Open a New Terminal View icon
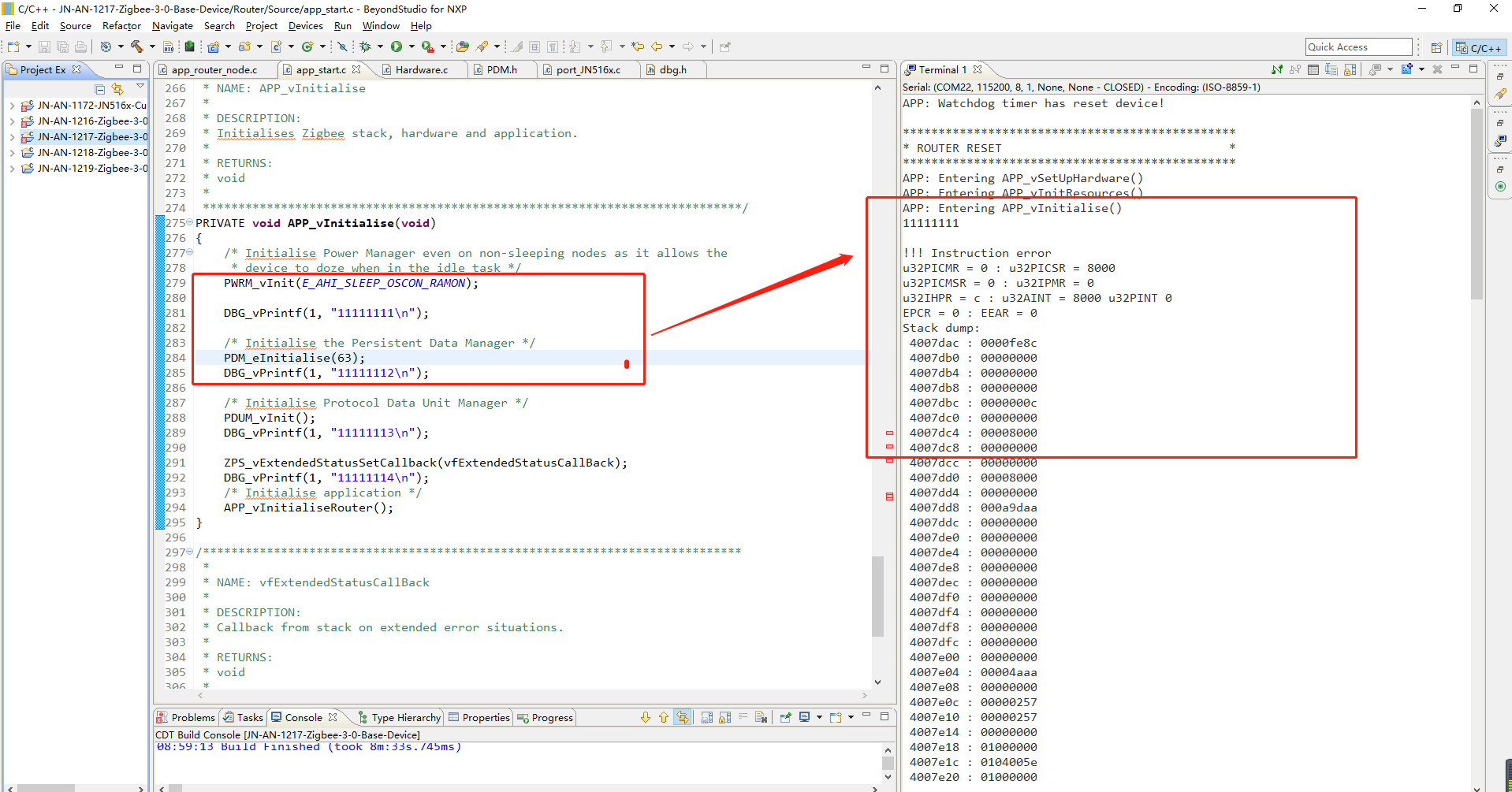1512x792 pixels. click(1406, 71)
